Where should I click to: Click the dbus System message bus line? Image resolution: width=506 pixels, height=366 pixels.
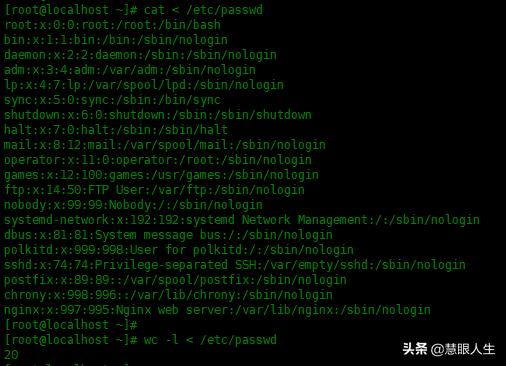click(168, 235)
